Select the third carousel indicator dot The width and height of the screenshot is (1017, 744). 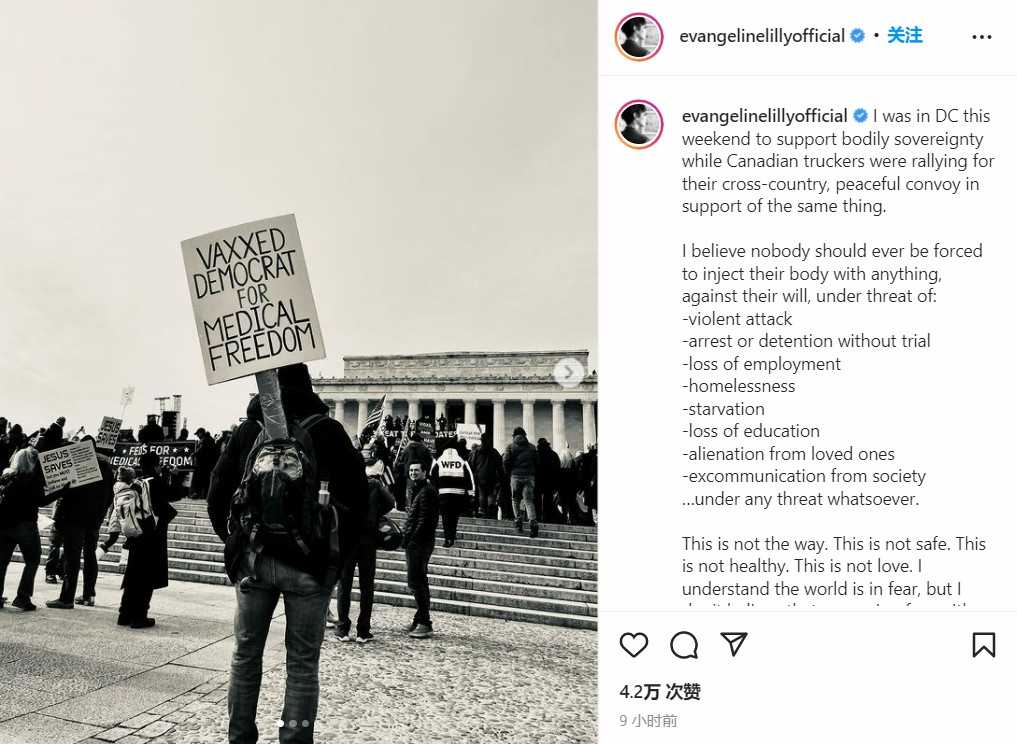305,723
